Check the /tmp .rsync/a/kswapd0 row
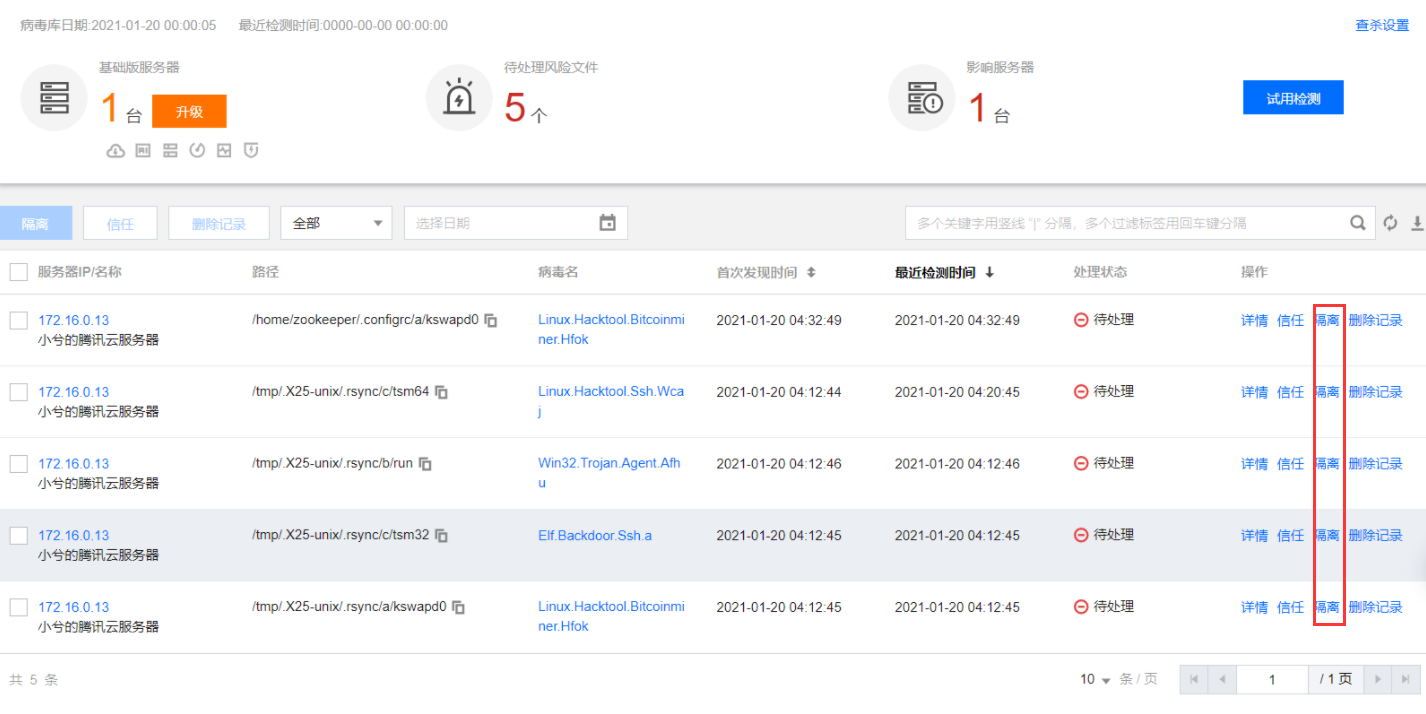1426x714 pixels. click(18, 607)
